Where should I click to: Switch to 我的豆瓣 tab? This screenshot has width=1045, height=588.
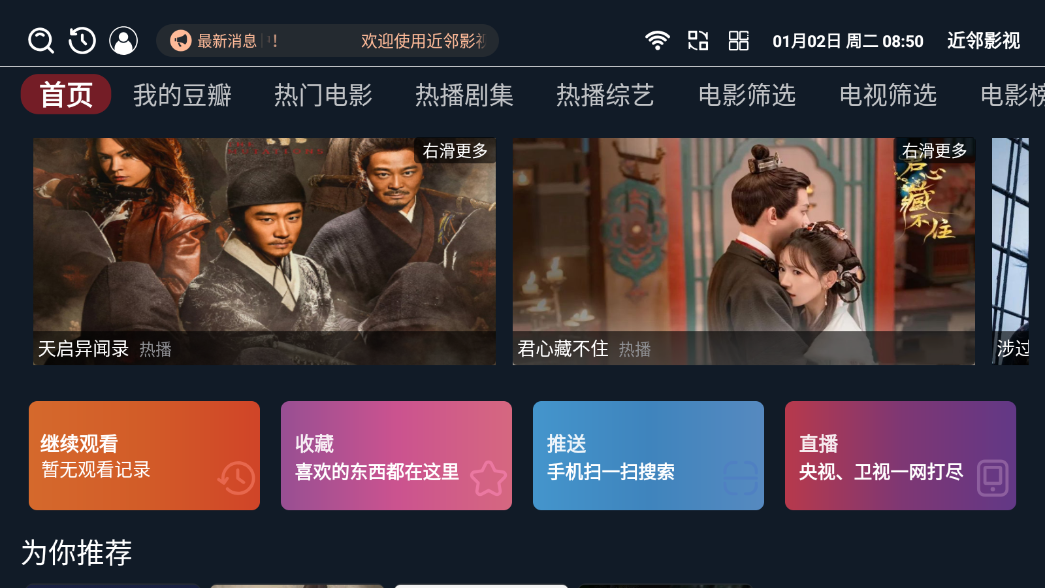point(182,95)
